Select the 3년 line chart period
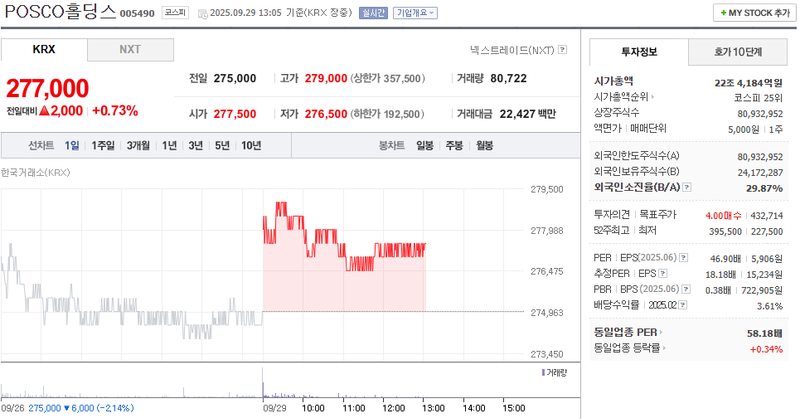The height and width of the screenshot is (419, 800). click(x=196, y=145)
